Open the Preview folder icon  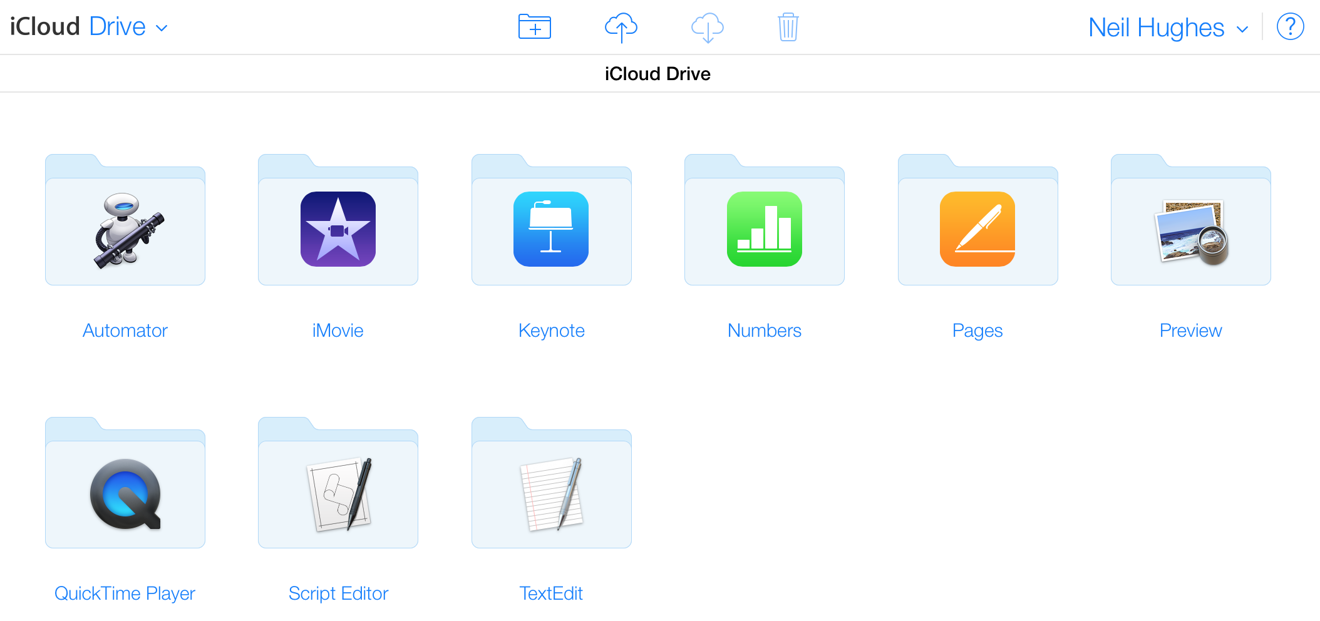(x=1191, y=220)
